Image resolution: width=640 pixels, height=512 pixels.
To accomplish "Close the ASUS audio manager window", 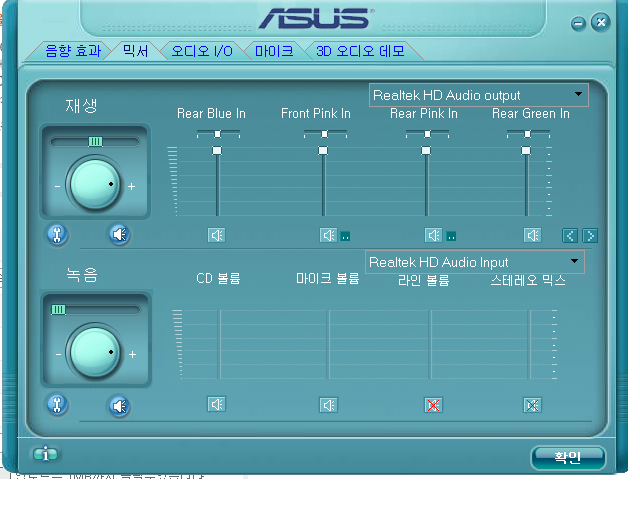I will click(x=601, y=22).
